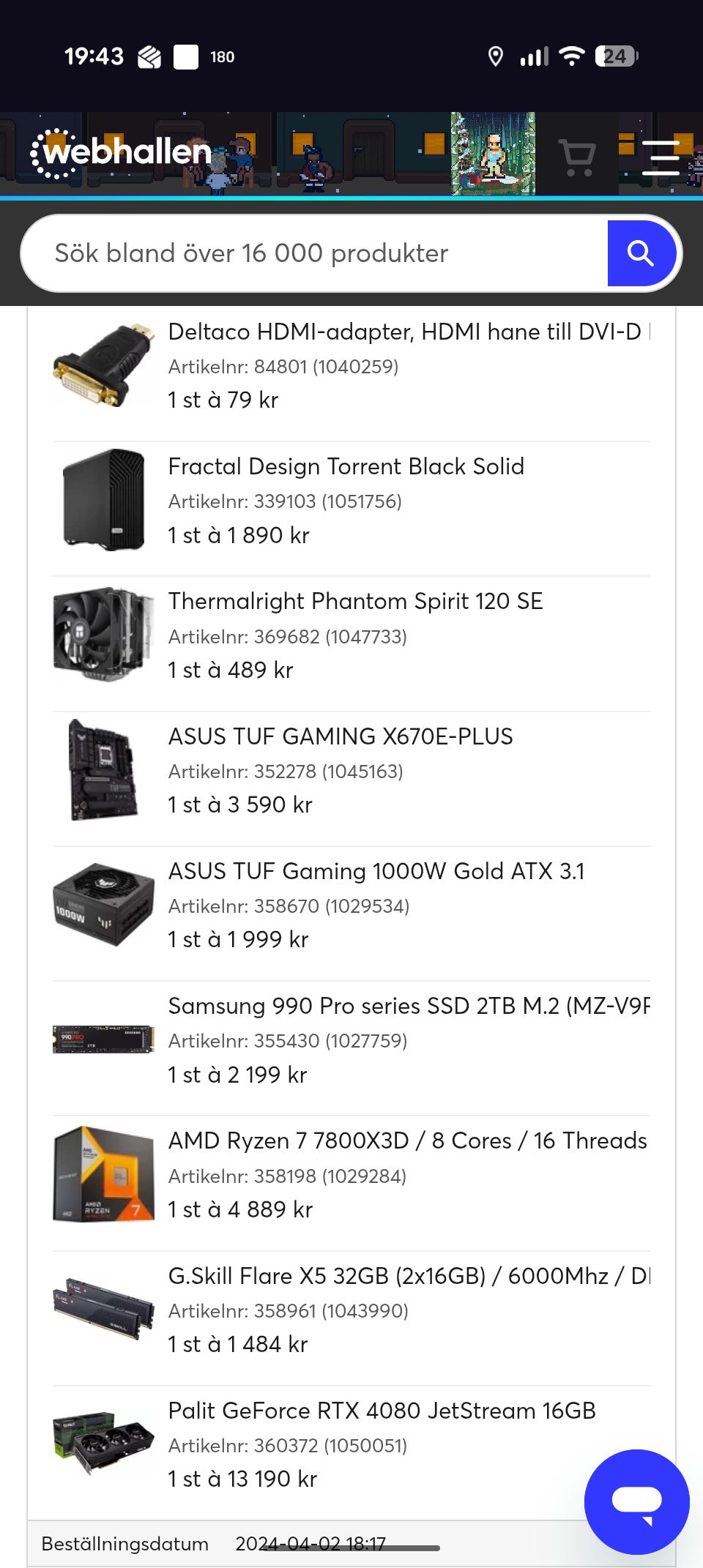Tap the Wi-Fi icon in status bar
This screenshot has height=1568, width=703.
tap(571, 56)
